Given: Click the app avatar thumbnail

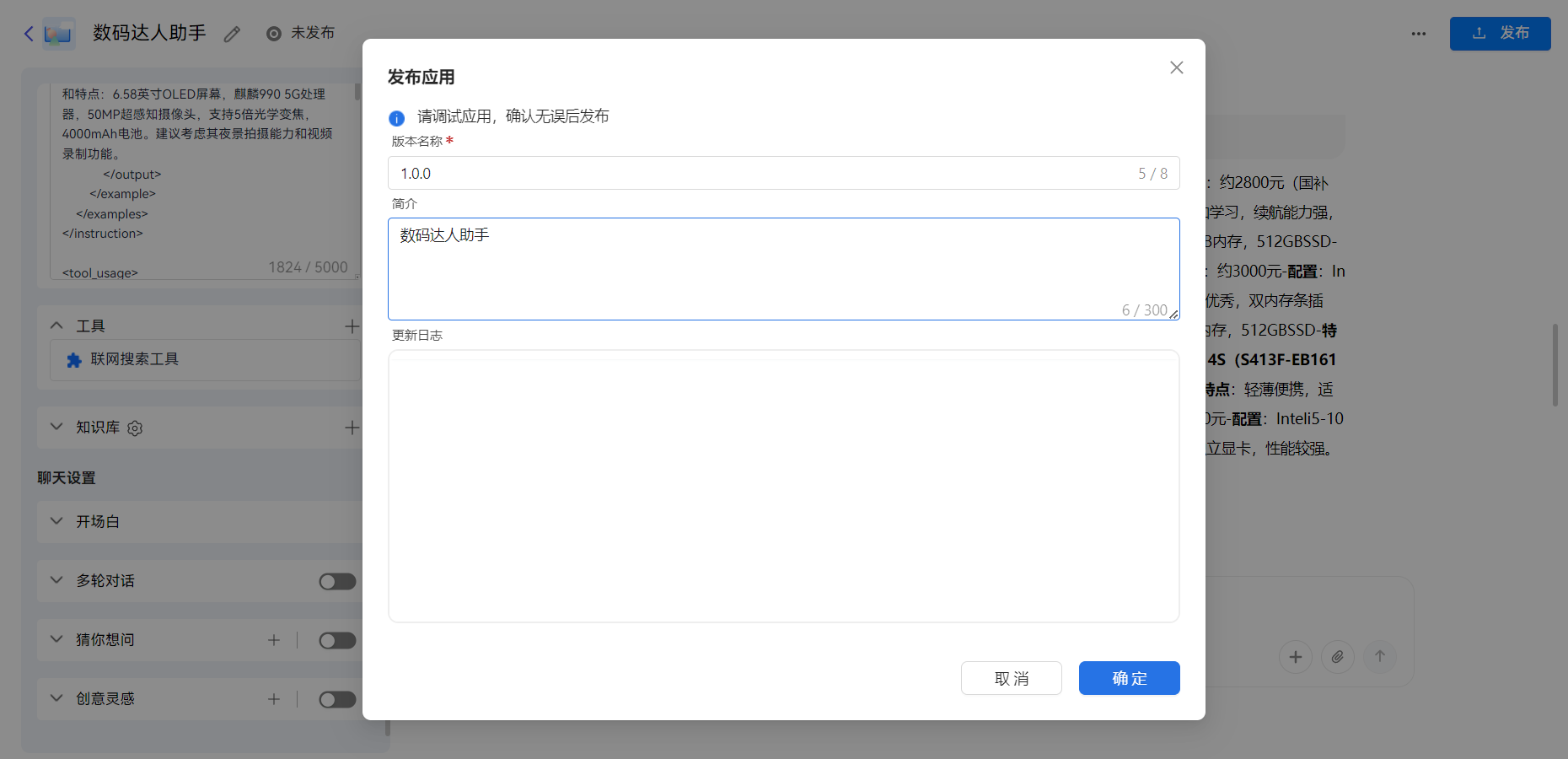Looking at the screenshot, I should point(58,34).
